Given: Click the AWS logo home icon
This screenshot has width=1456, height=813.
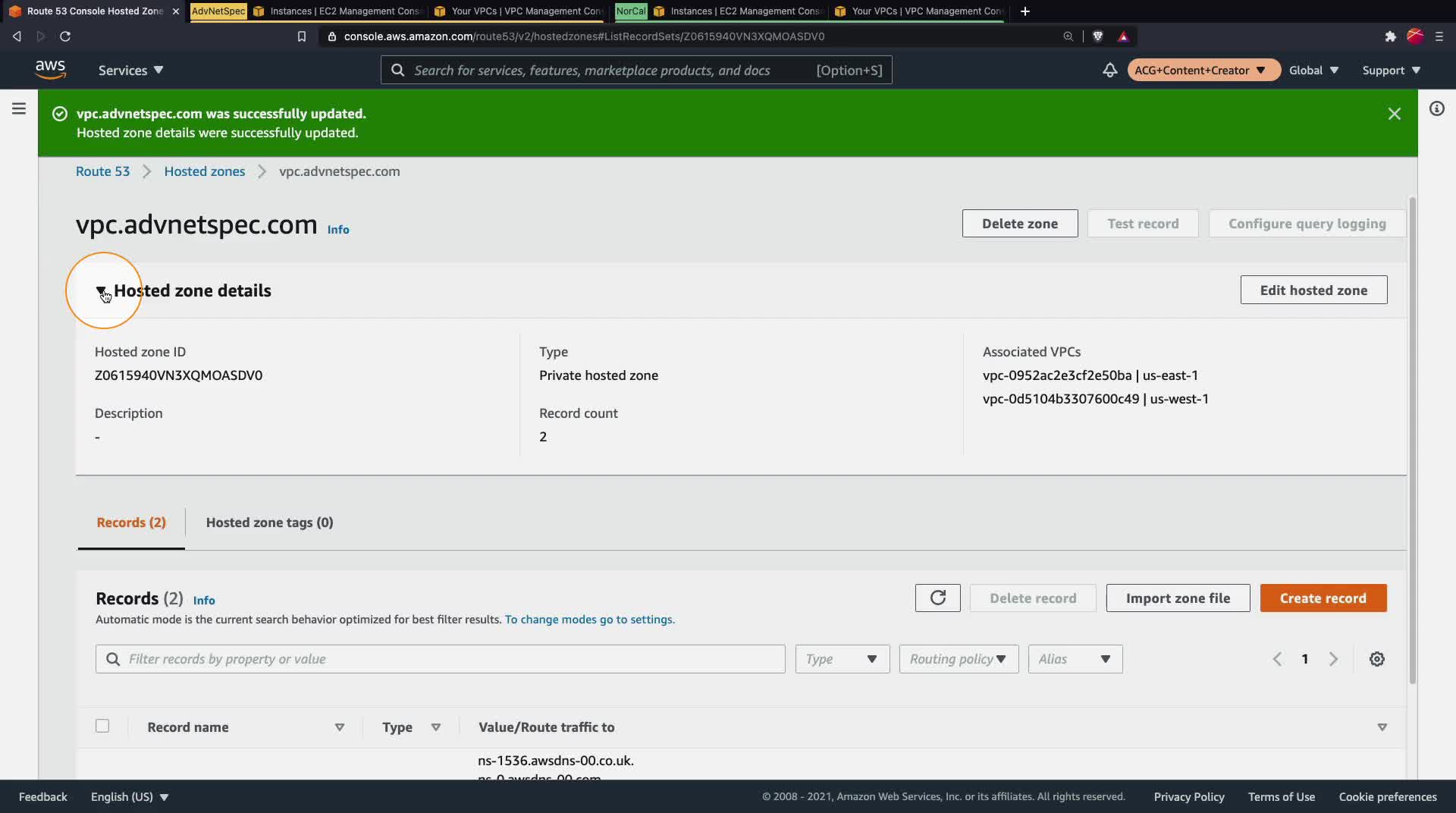Looking at the screenshot, I should coord(50,69).
